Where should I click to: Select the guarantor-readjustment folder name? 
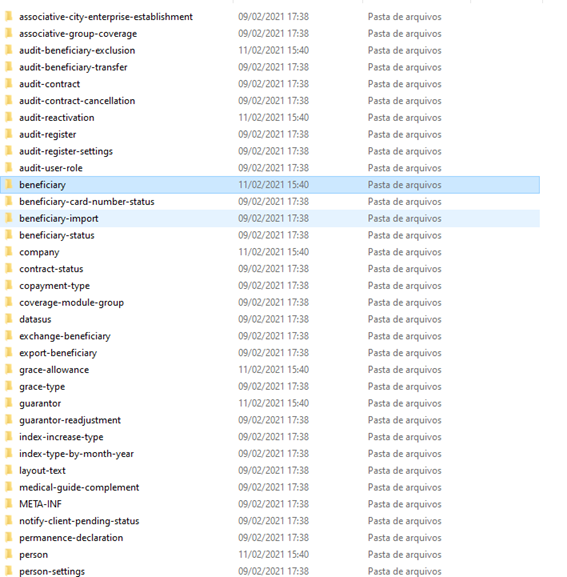pos(70,420)
